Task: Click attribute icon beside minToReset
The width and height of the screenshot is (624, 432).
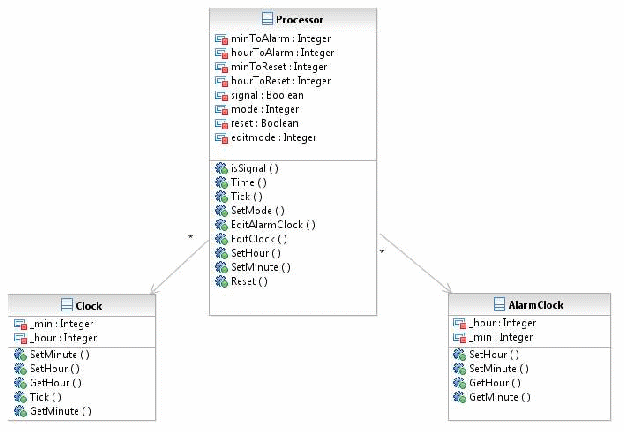Action: [221, 67]
